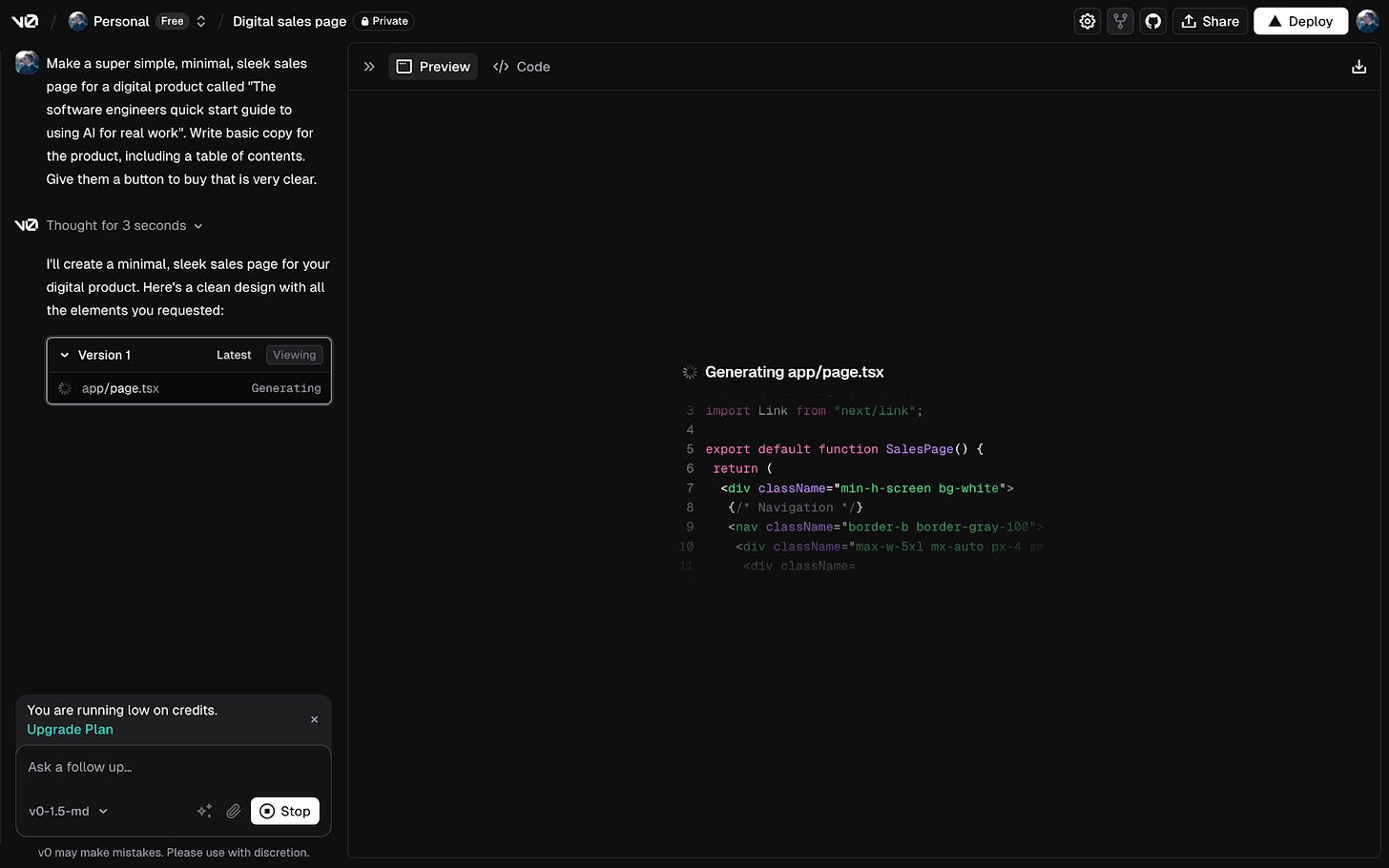Collapse the Version 1 block chevron
This screenshot has width=1389, height=868.
pyautogui.click(x=65, y=355)
